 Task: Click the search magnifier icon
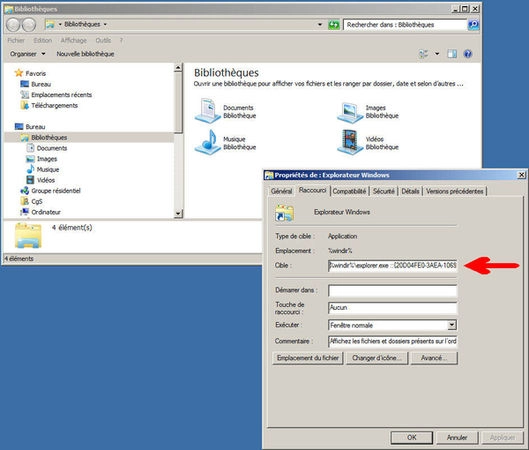pos(473,25)
